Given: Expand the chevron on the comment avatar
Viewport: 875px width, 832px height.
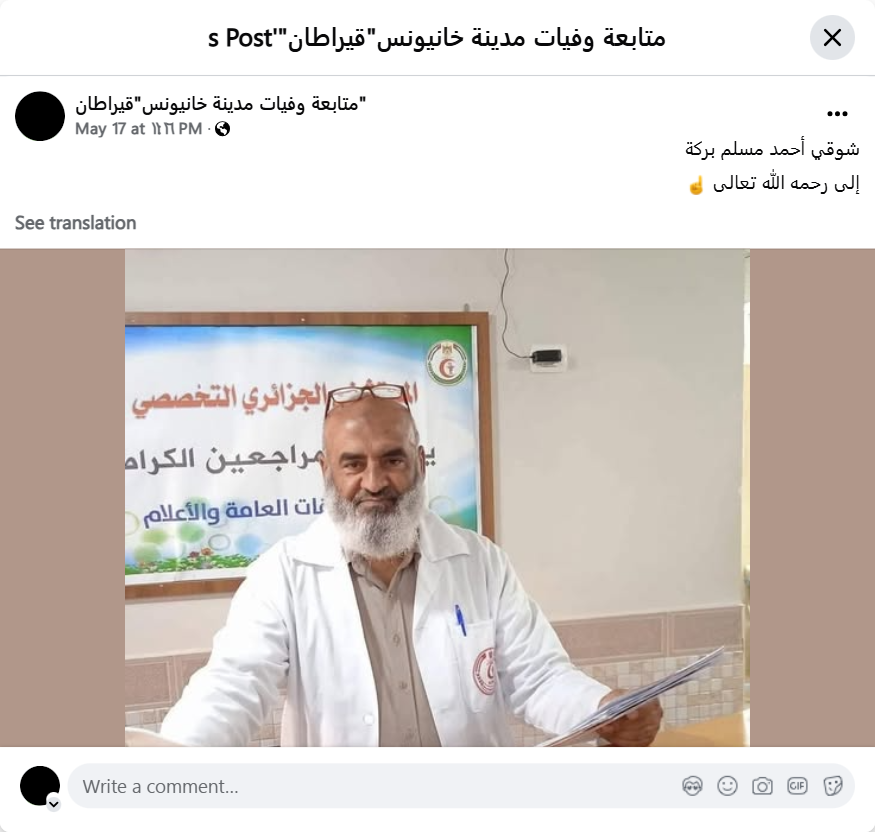Looking at the screenshot, I should pos(54,804).
